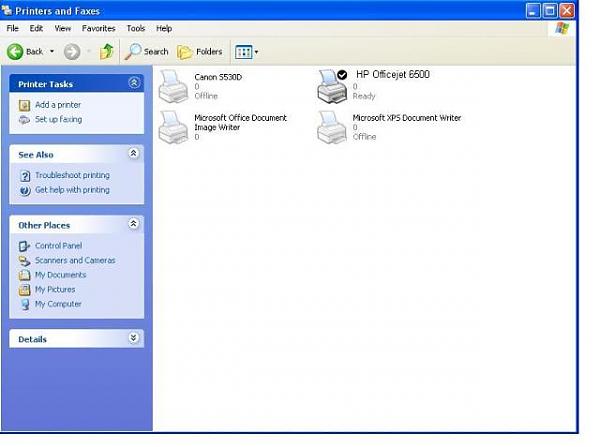Collapse the See Also panel

coord(134,153)
